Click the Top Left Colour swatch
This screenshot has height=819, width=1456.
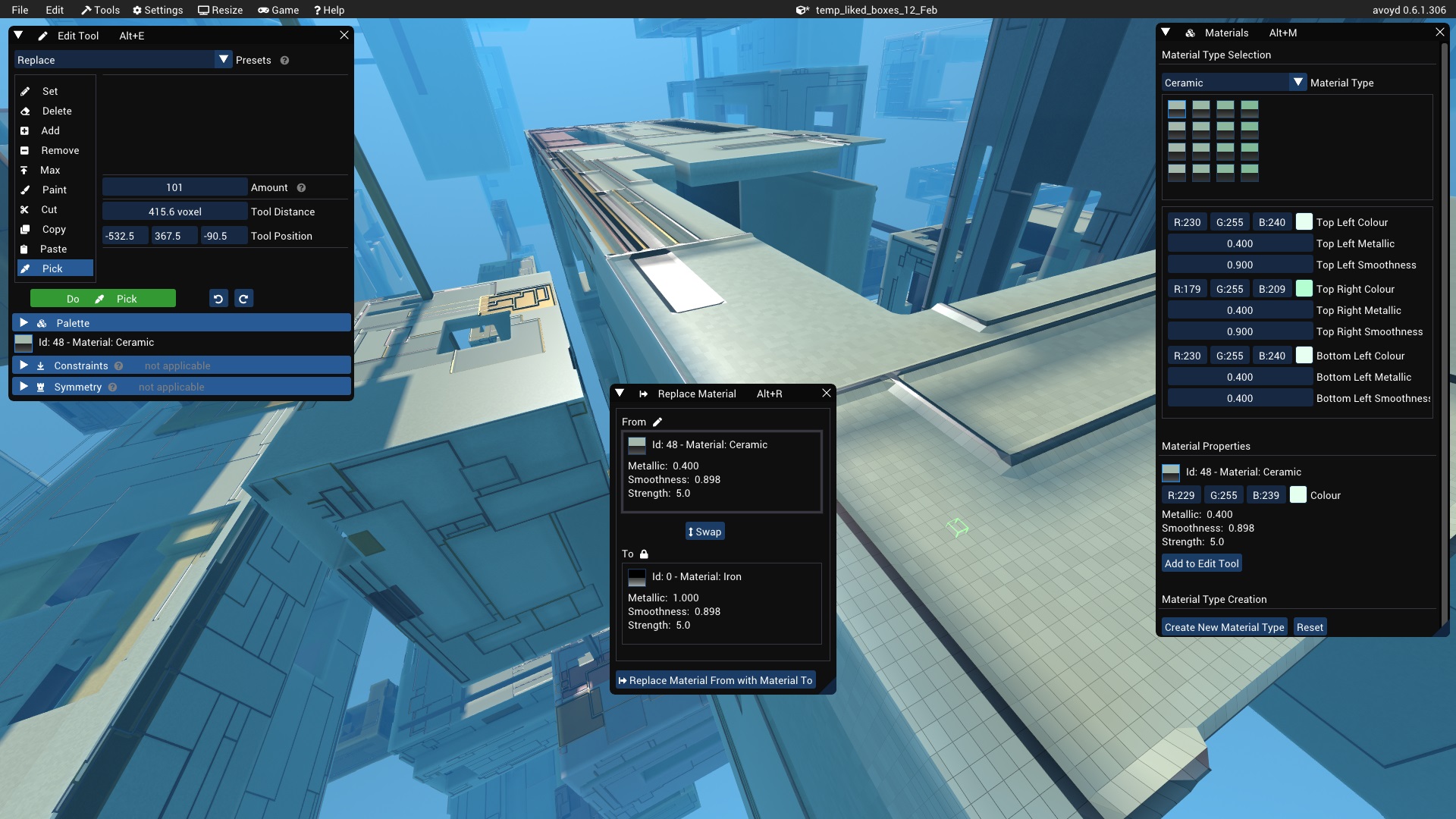click(1304, 221)
